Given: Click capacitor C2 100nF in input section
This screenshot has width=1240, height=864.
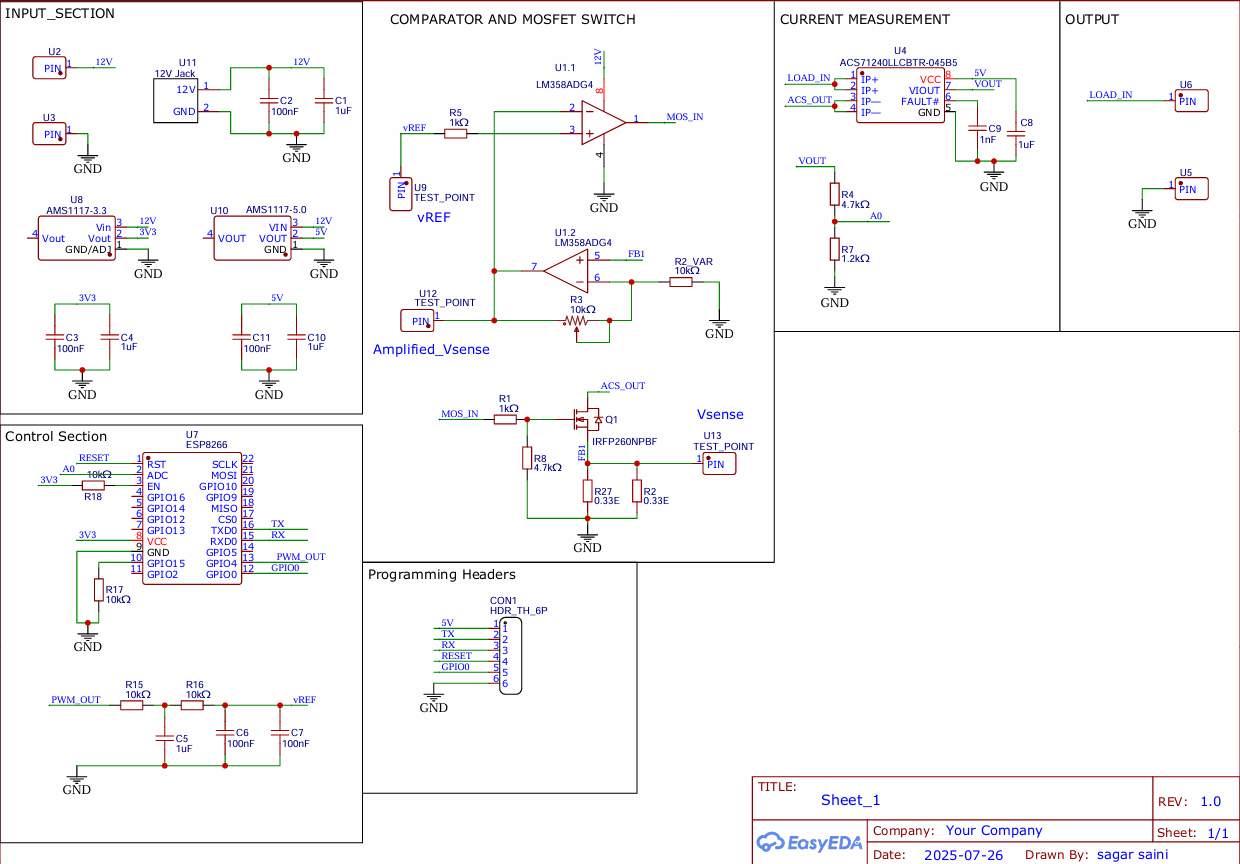Looking at the screenshot, I should click(x=268, y=101).
